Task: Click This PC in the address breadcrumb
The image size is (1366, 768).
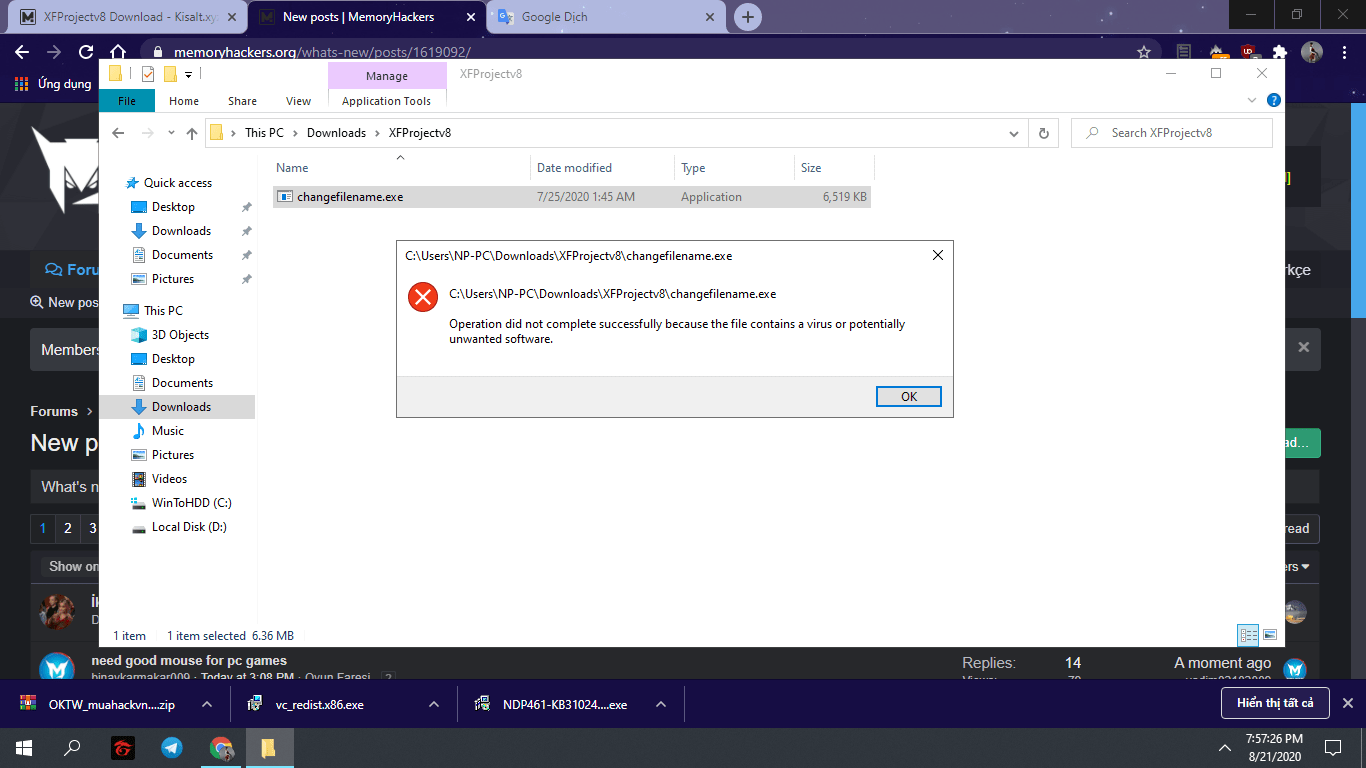Action: 264,133
